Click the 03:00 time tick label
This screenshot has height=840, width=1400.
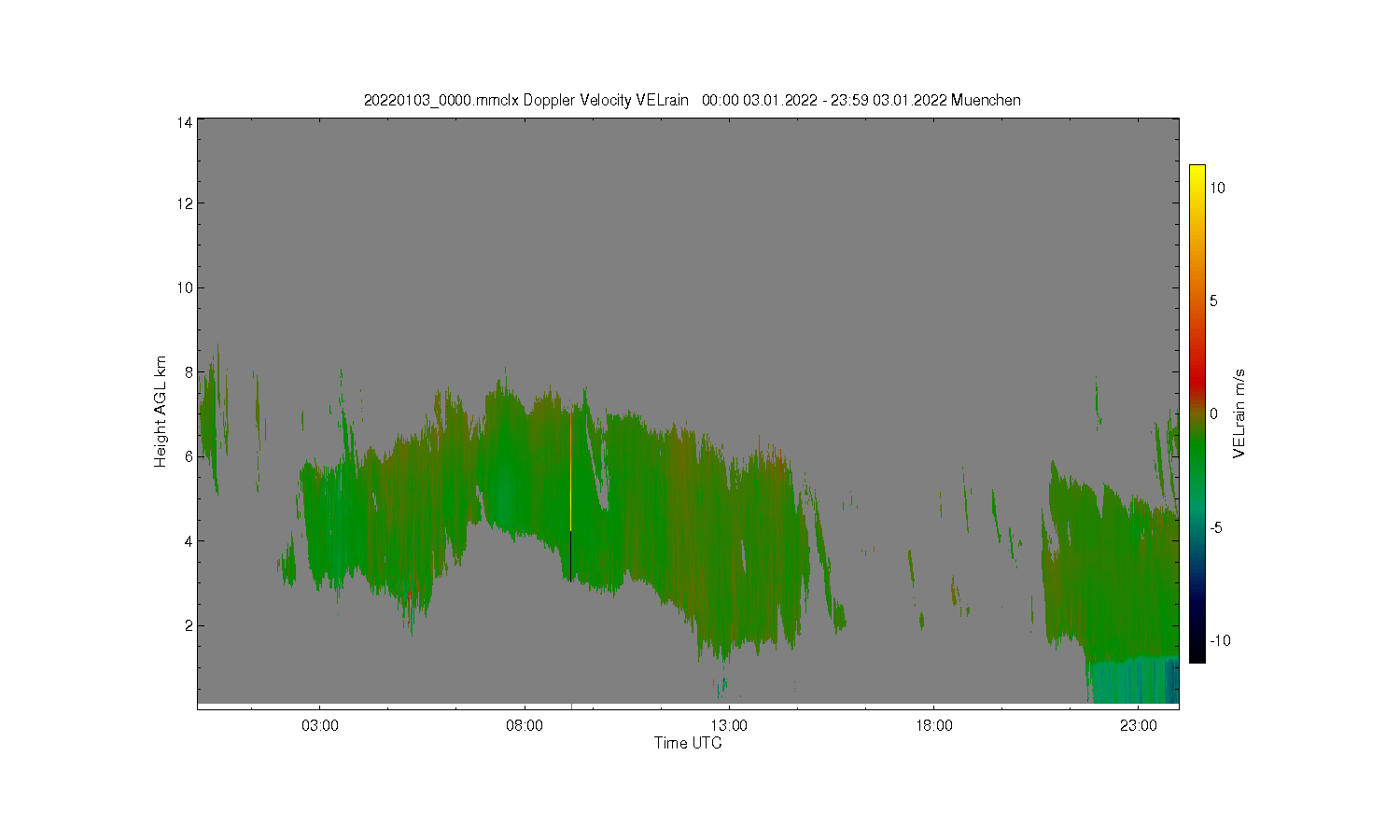click(x=320, y=725)
